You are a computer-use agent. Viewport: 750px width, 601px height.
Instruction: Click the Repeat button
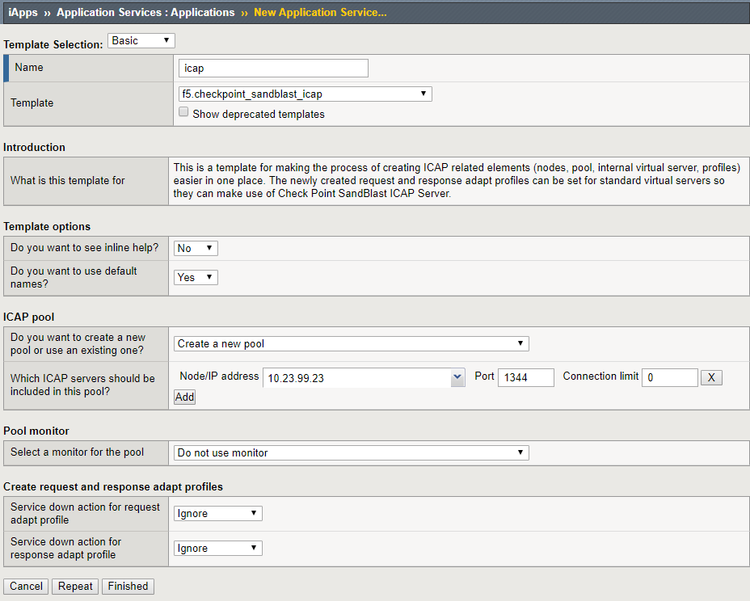[x=75, y=586]
